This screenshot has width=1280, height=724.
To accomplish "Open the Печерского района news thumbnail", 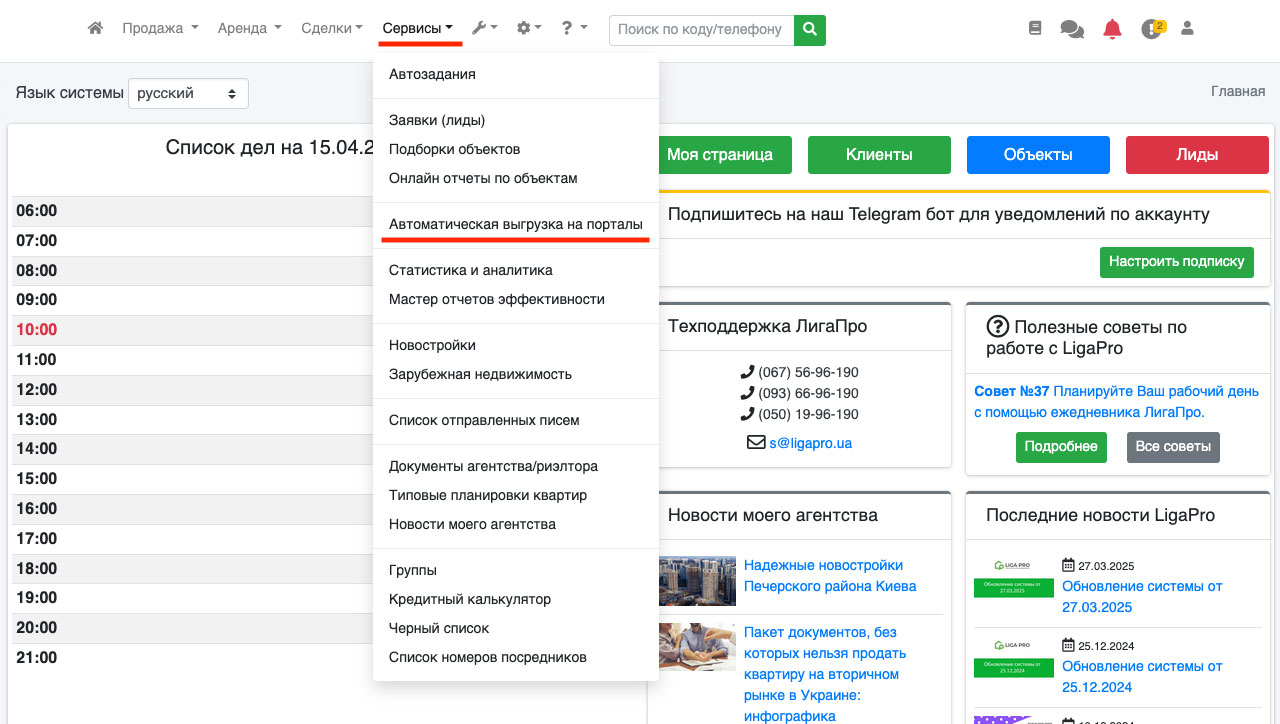I will (x=697, y=581).
